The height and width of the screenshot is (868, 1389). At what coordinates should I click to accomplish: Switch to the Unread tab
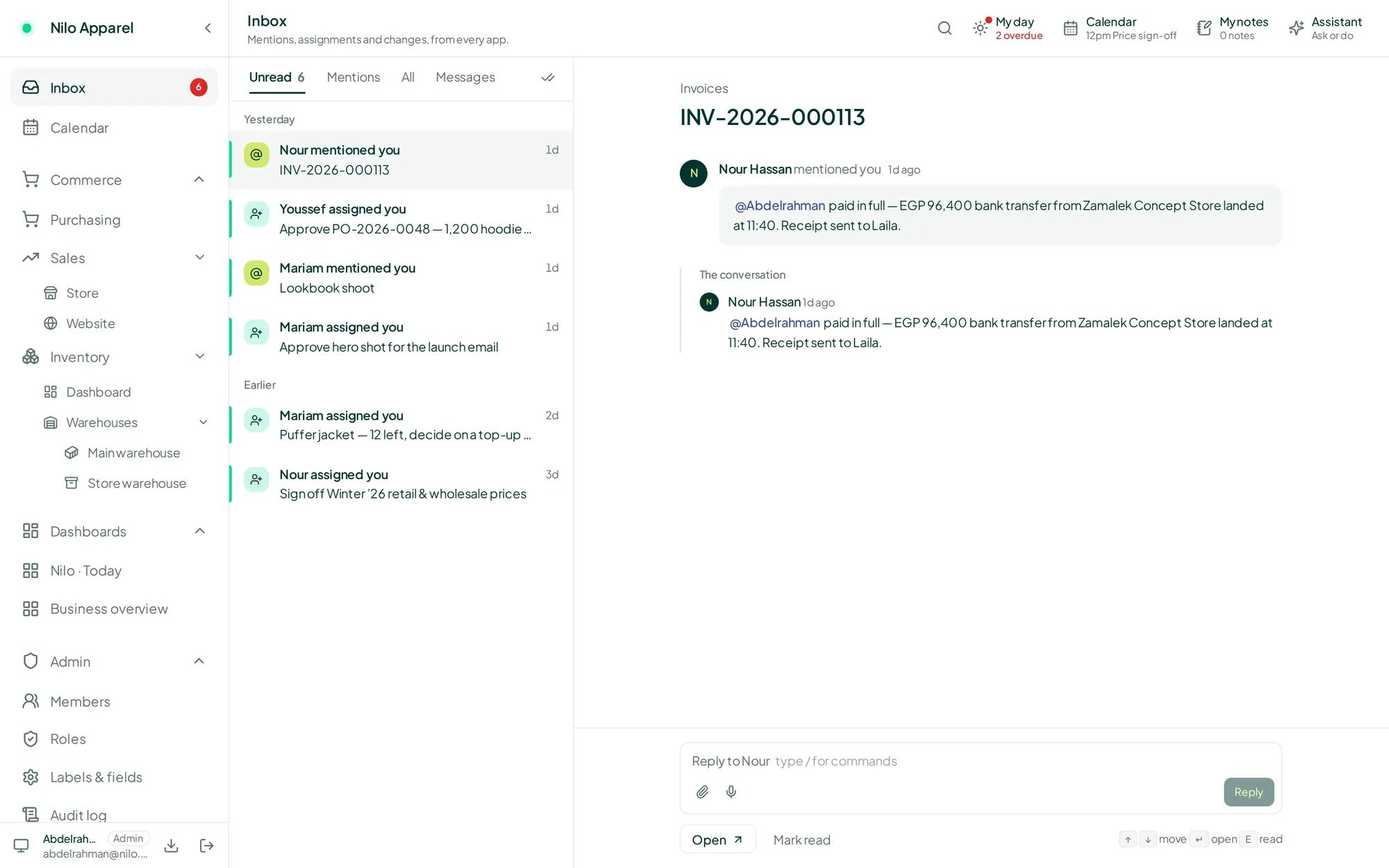(x=276, y=78)
